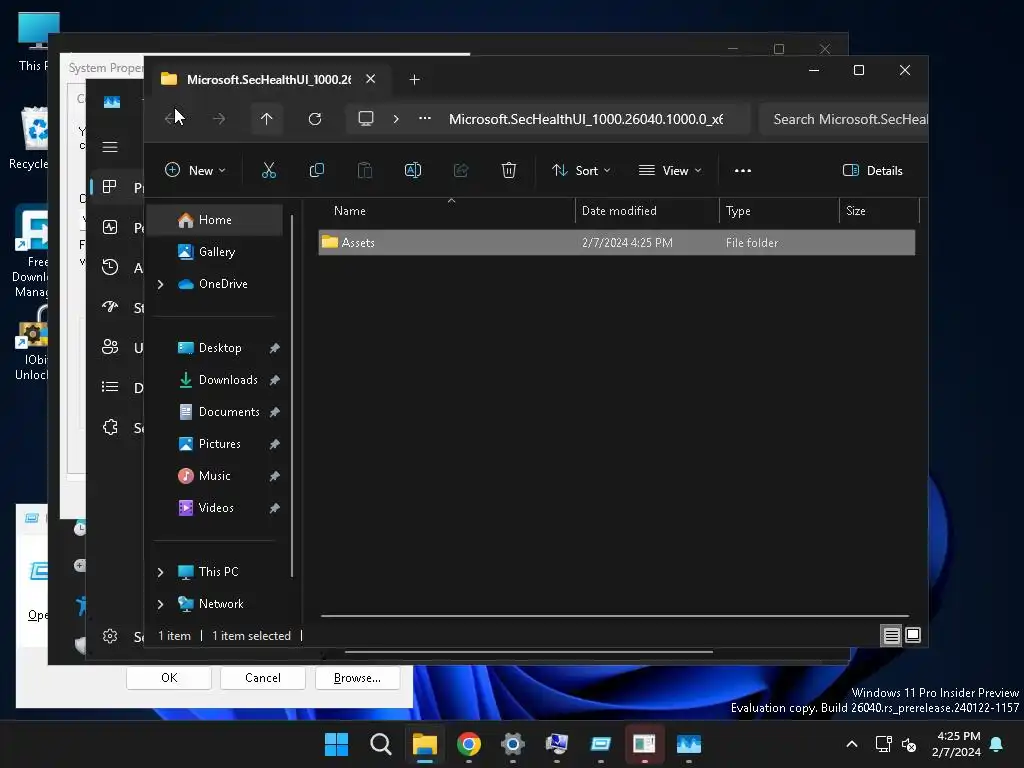The height and width of the screenshot is (768, 1024).
Task: Click the Search Microsoft.SecHealthUI box
Action: tap(844, 120)
